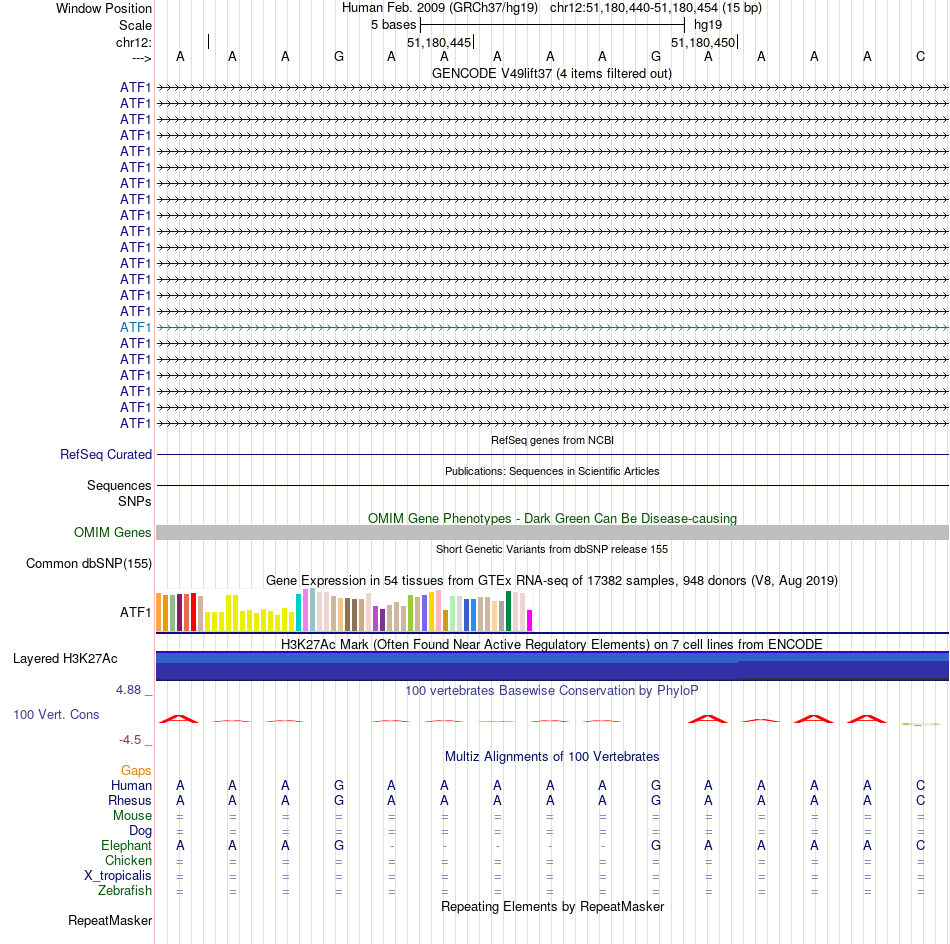The image size is (950, 944).
Task: Click the Dog alignment row label
Action: 140,831
